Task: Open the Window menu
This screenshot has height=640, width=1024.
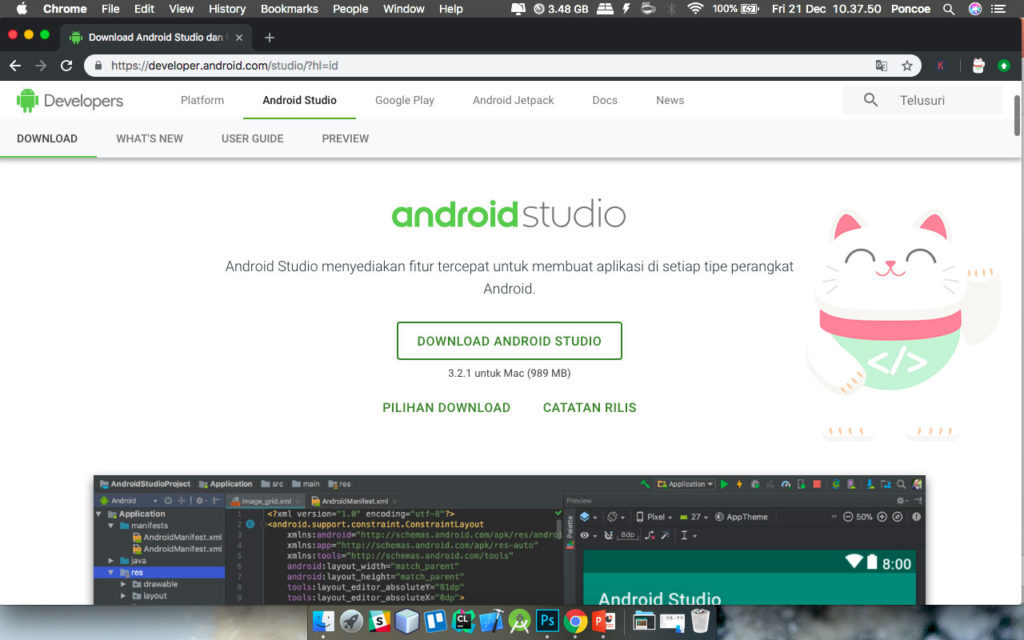Action: [x=404, y=8]
